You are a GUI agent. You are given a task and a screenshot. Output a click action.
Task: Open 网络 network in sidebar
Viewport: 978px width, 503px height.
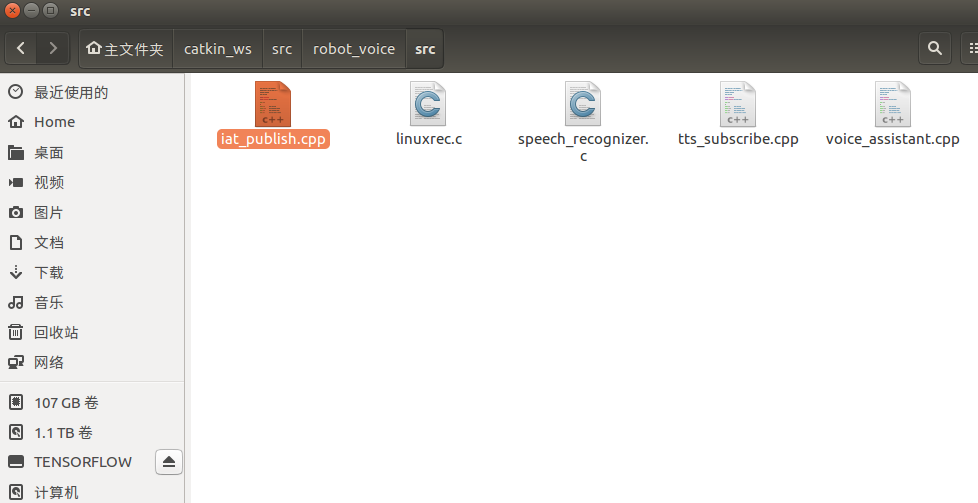pos(92,362)
